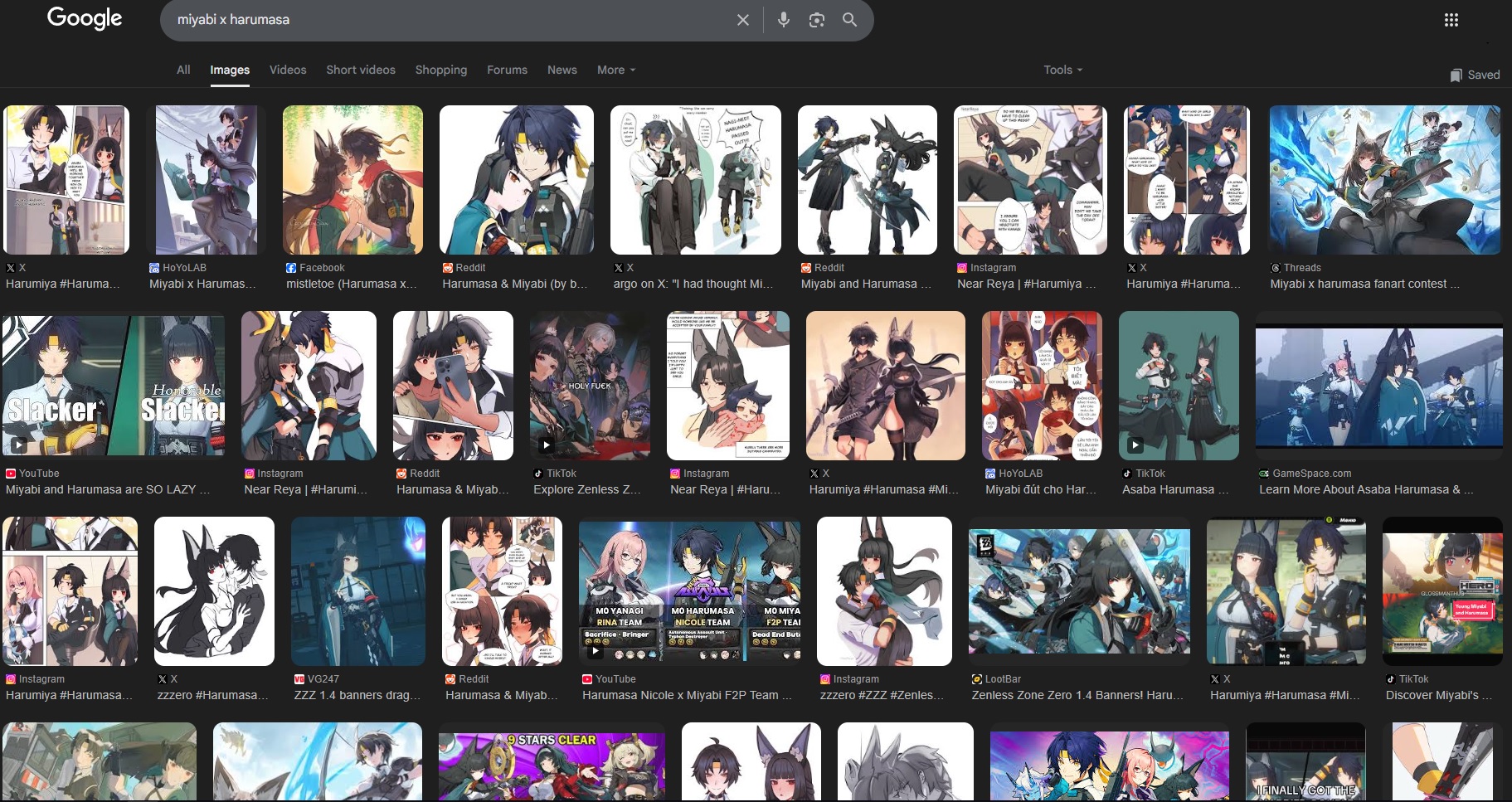Click the GameSpace.com source icon
Image resolution: width=1512 pixels, height=802 pixels.
tap(1264, 474)
